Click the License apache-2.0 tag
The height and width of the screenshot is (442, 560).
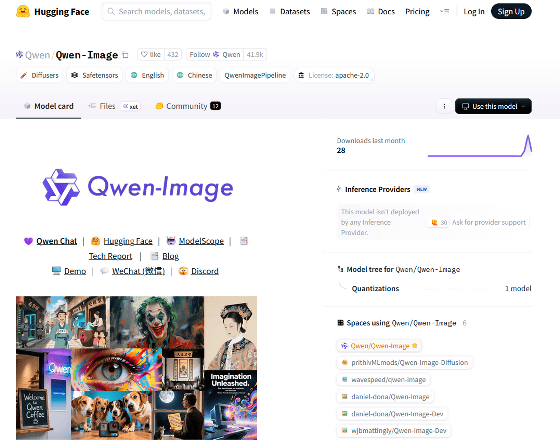click(x=334, y=75)
